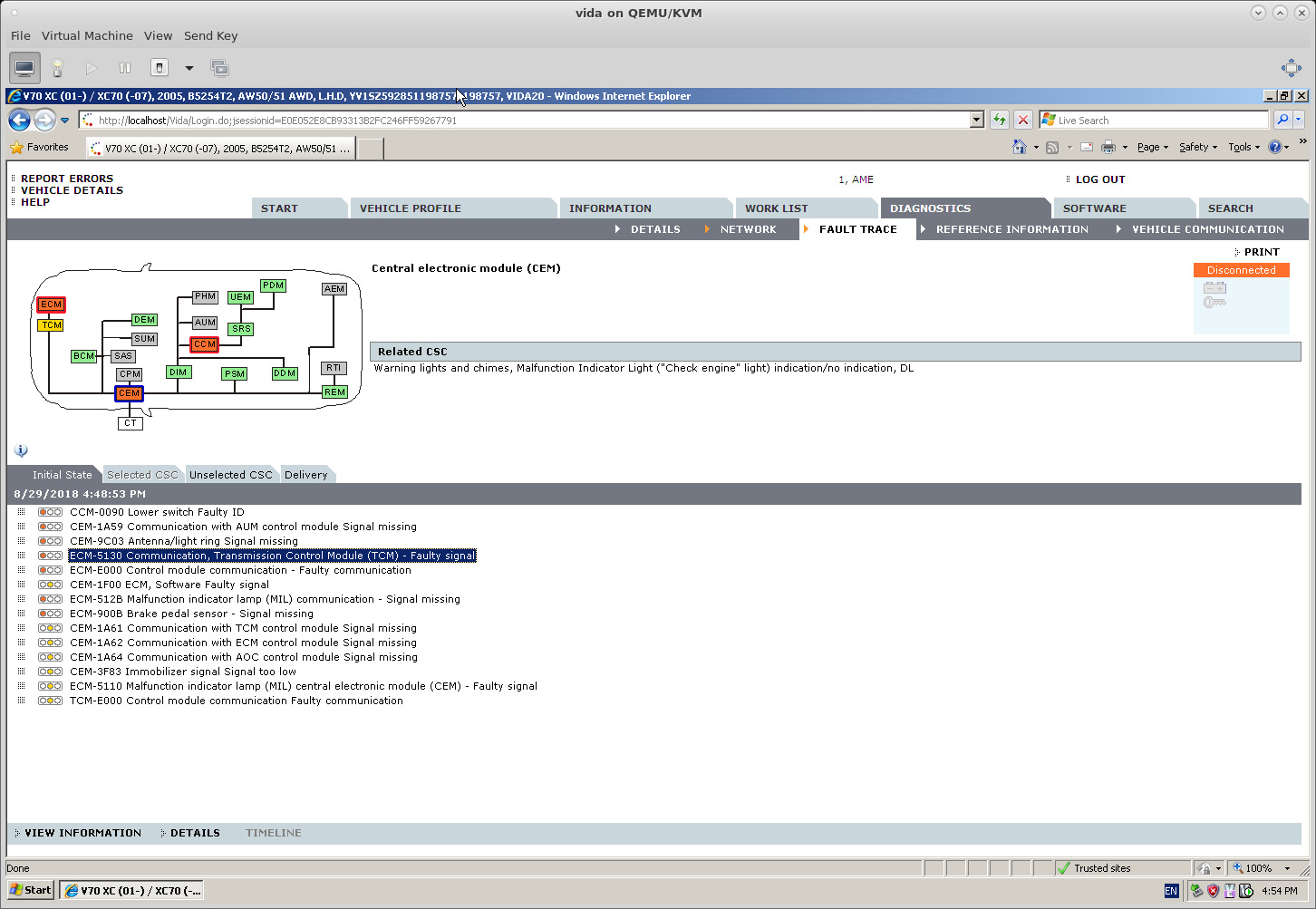Image resolution: width=1316 pixels, height=909 pixels.
Task: Click the IE printer icon
Action: point(1108,147)
